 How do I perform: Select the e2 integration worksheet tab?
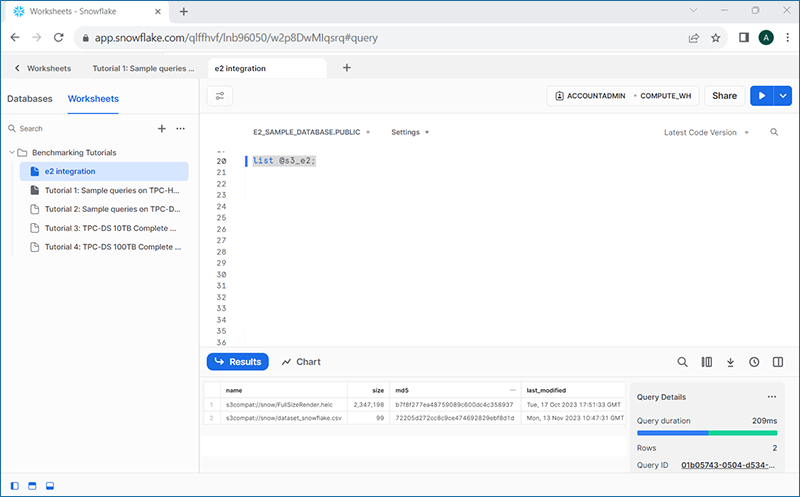pos(267,68)
